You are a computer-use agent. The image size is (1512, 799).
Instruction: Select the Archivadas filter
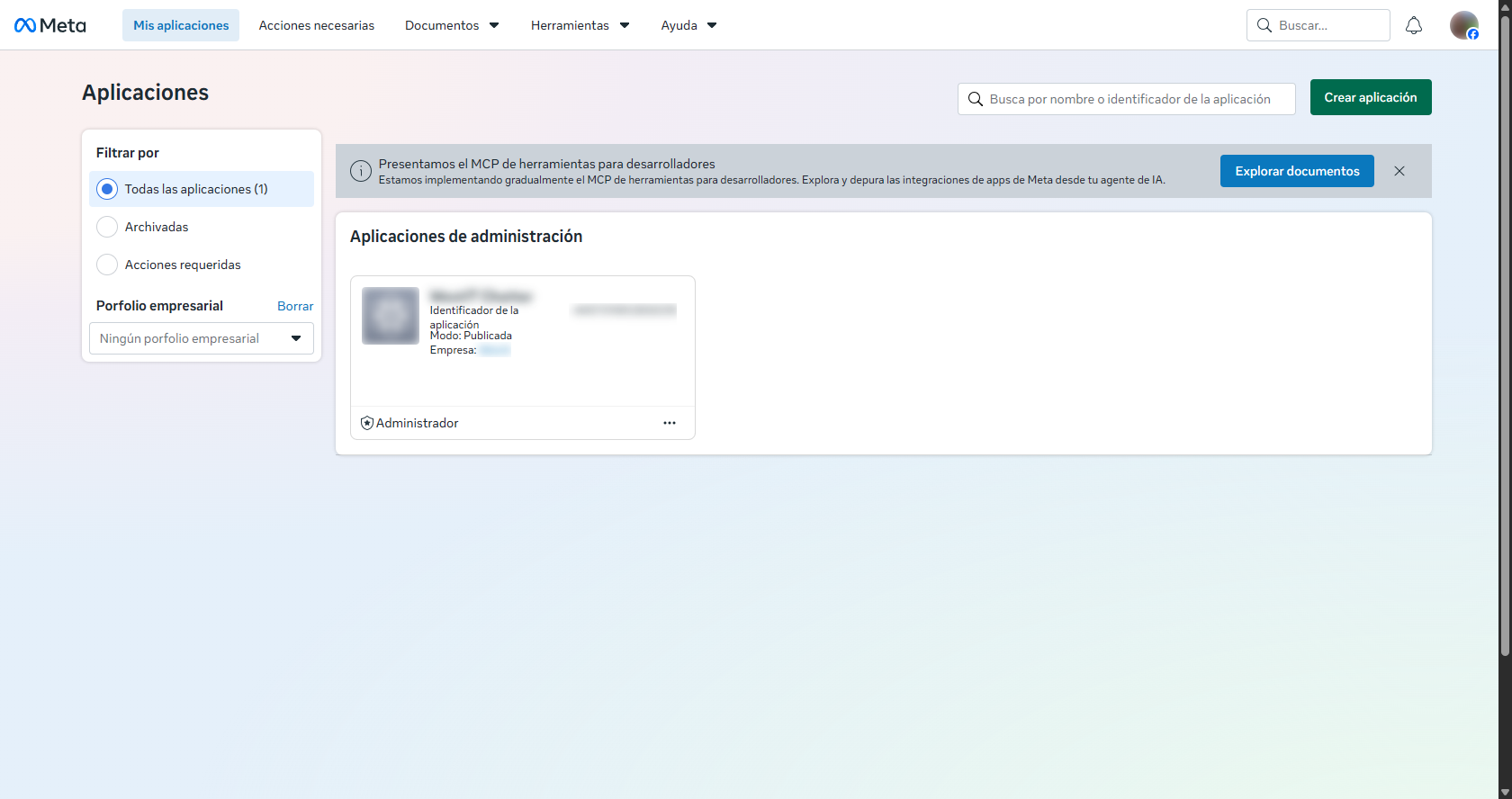202,227
